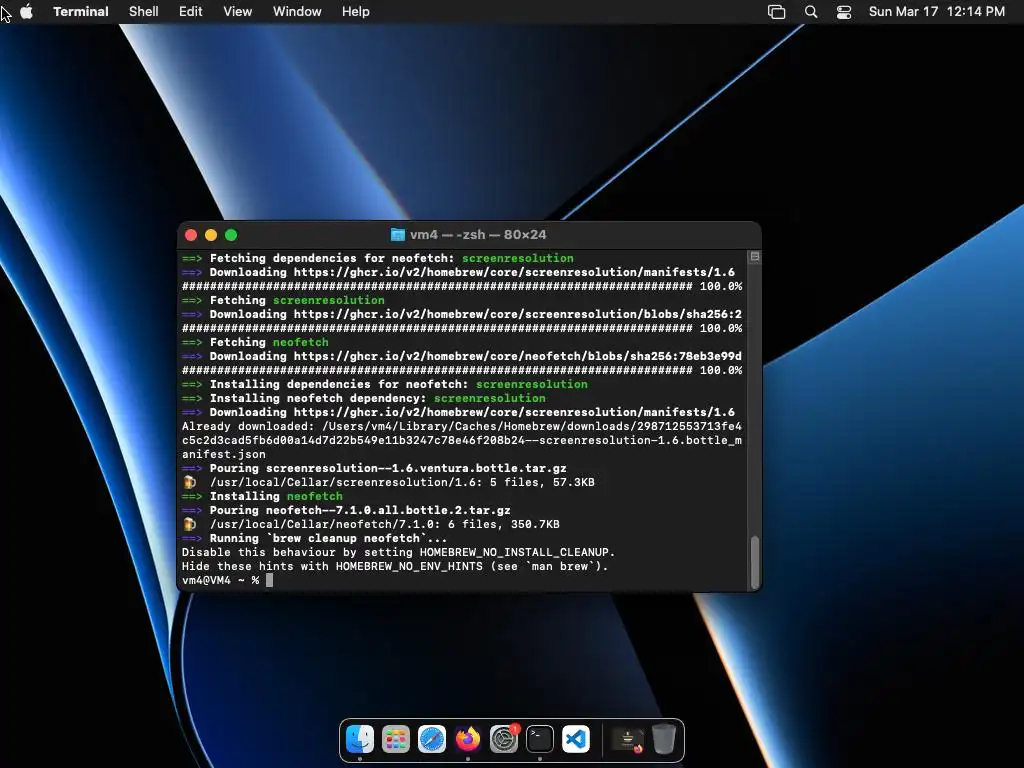
Task: Click the neofetch blobs download URL
Action: pyautogui.click(x=518, y=356)
